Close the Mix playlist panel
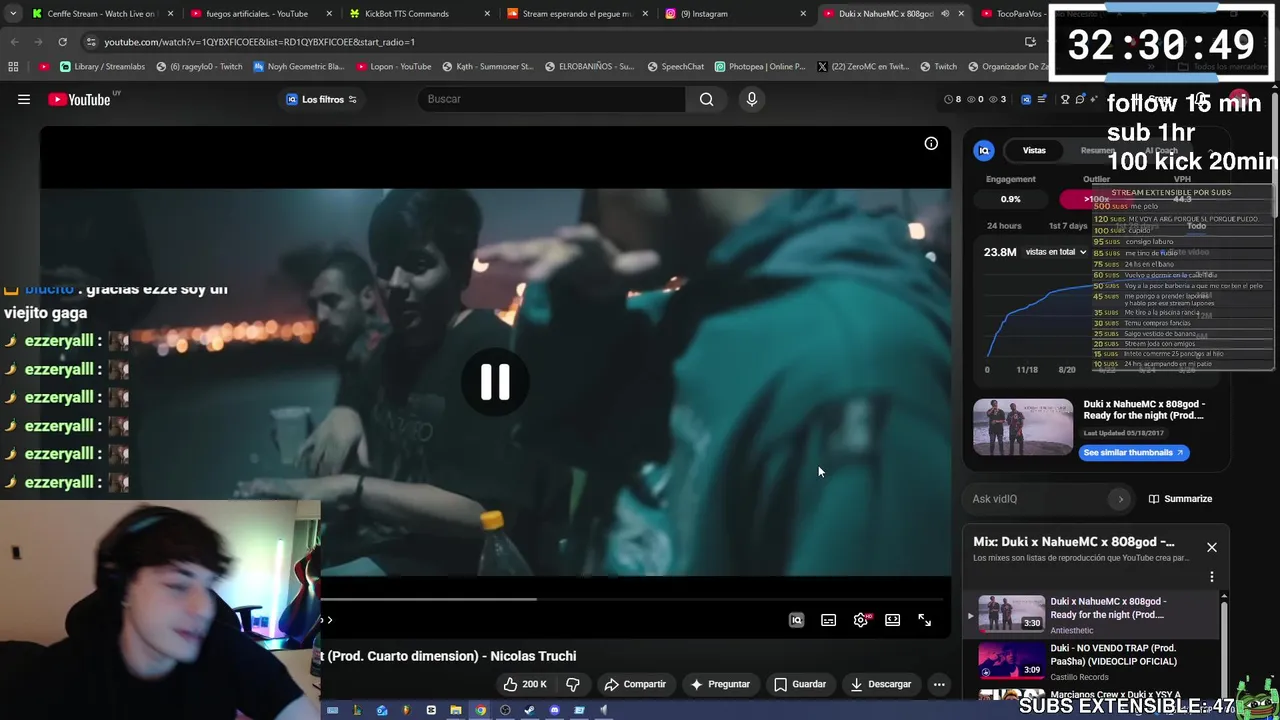 (1212, 547)
